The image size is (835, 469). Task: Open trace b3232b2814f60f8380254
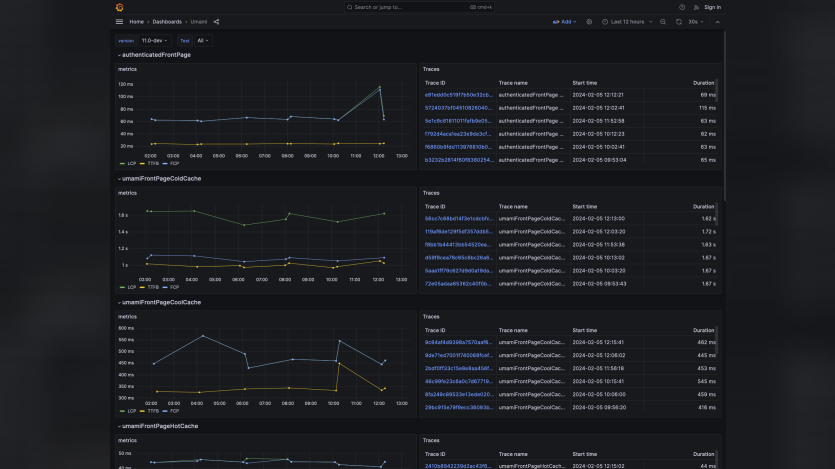[x=459, y=160]
